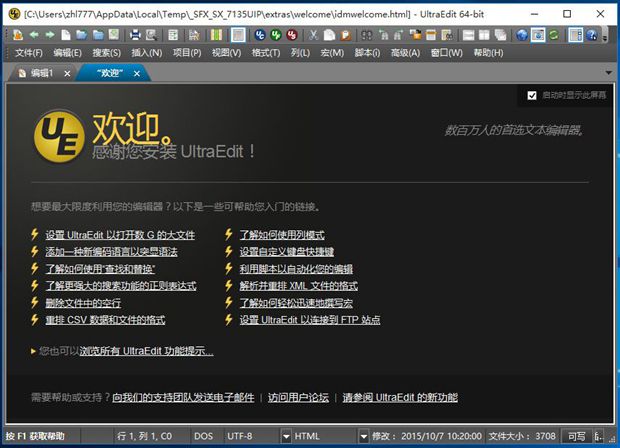
Task: Click the printer icon in the toolbar
Action: [135, 35]
